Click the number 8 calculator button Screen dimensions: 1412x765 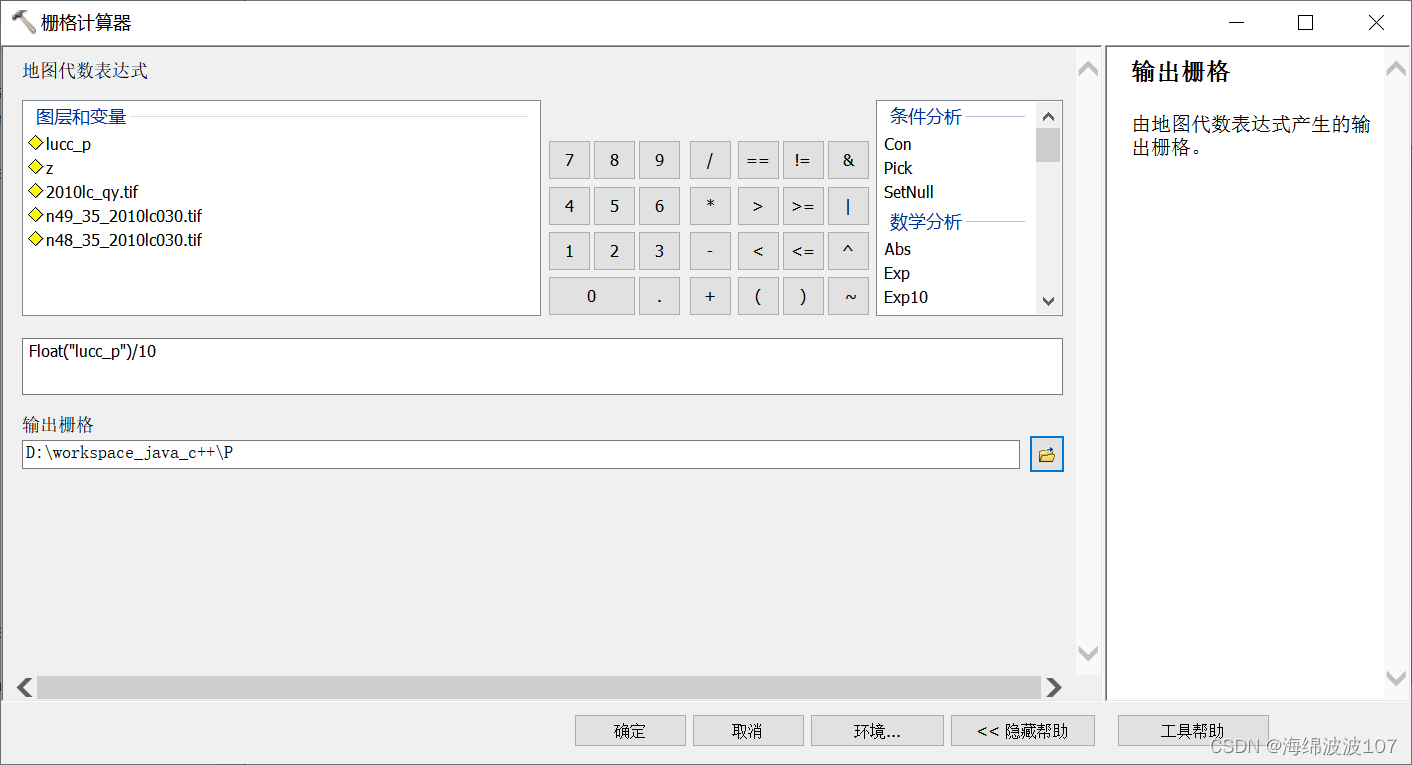pos(614,160)
